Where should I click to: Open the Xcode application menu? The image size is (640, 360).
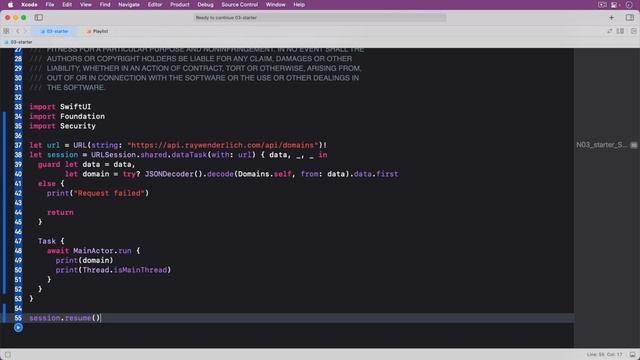[x=29, y=4]
